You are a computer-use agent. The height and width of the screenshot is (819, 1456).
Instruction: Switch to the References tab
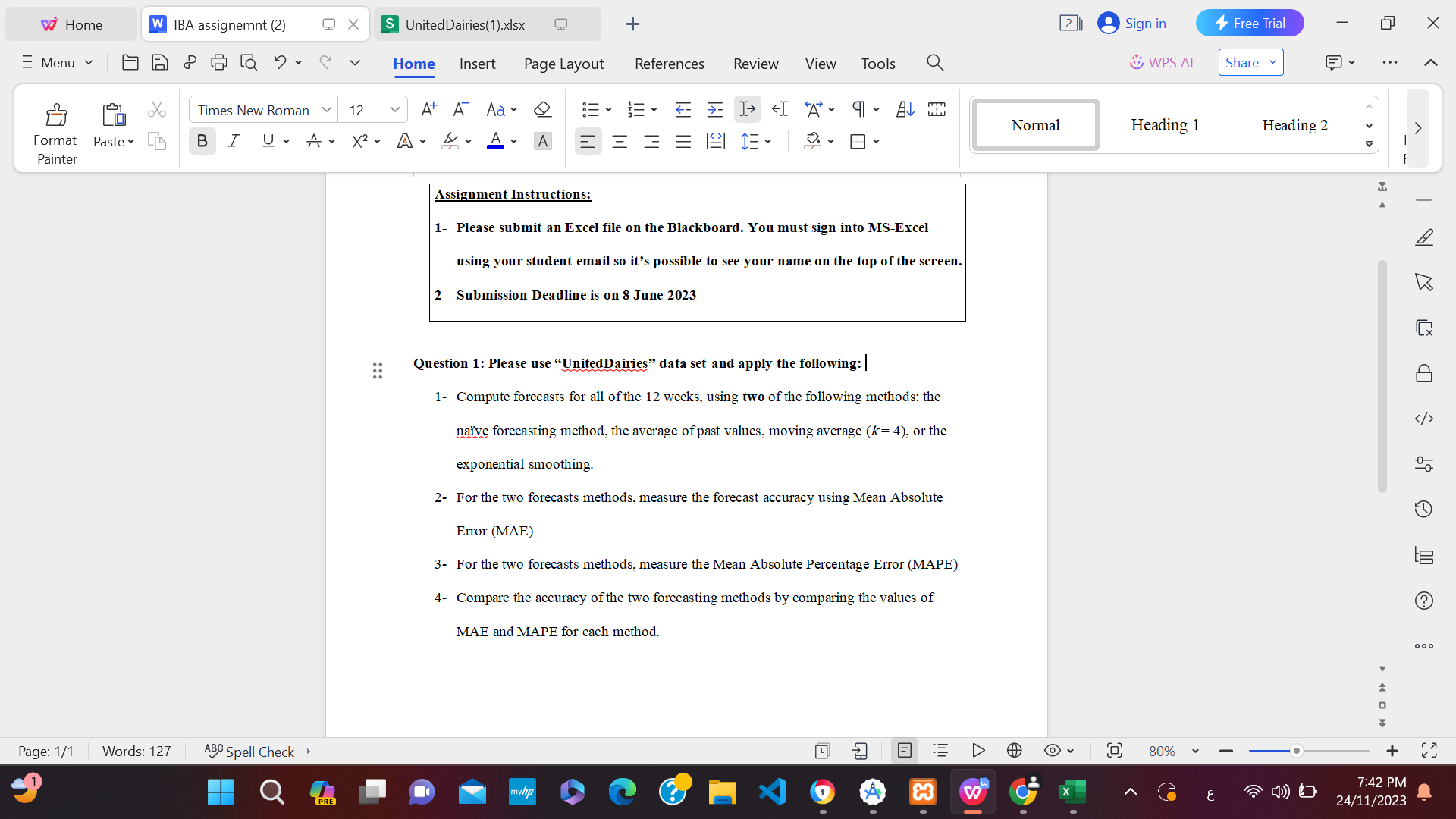click(x=669, y=63)
